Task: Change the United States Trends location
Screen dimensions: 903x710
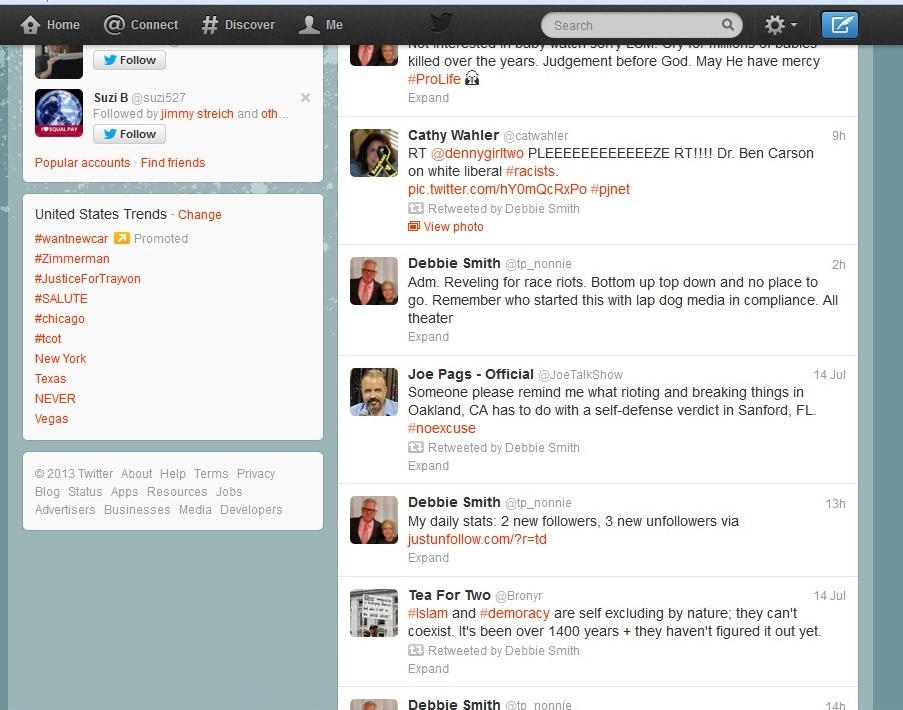Action: point(199,215)
